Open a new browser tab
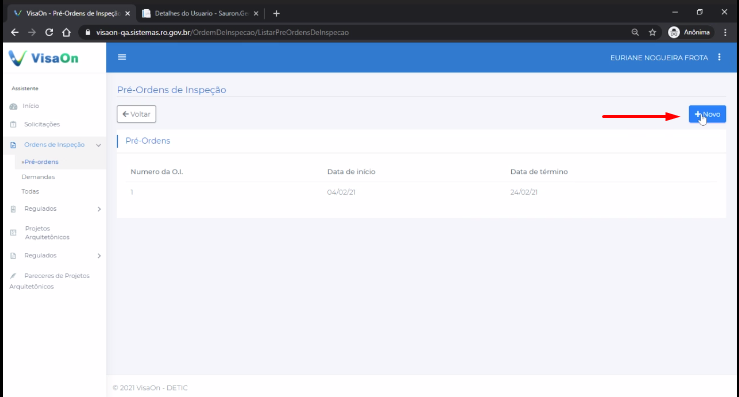The image size is (739, 397). (x=277, y=14)
